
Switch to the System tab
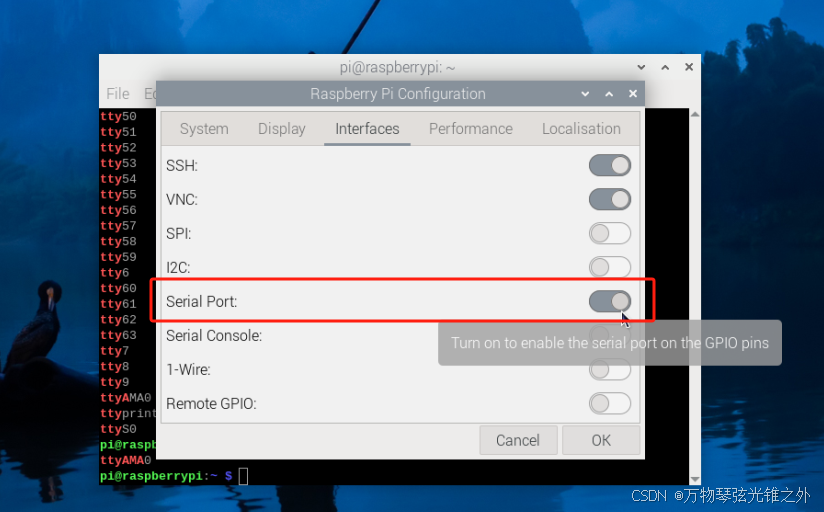pos(204,129)
